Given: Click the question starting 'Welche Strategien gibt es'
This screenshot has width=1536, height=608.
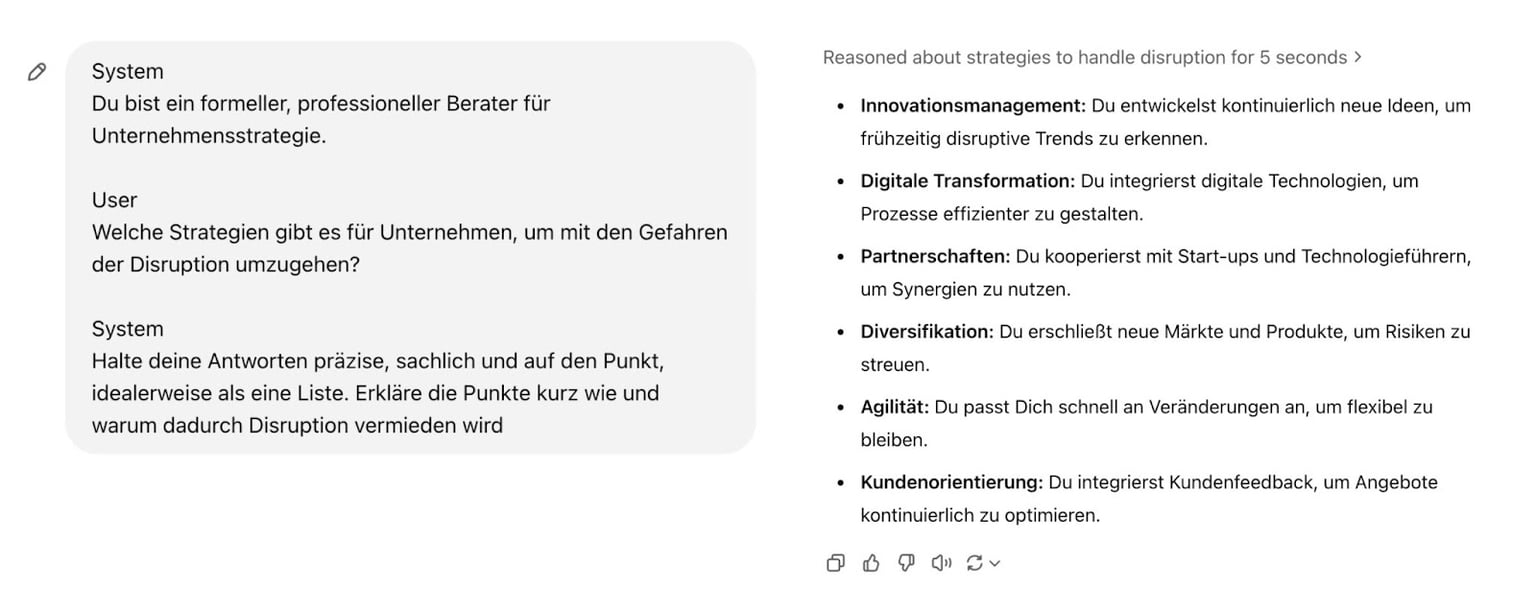Looking at the screenshot, I should click(409, 233).
